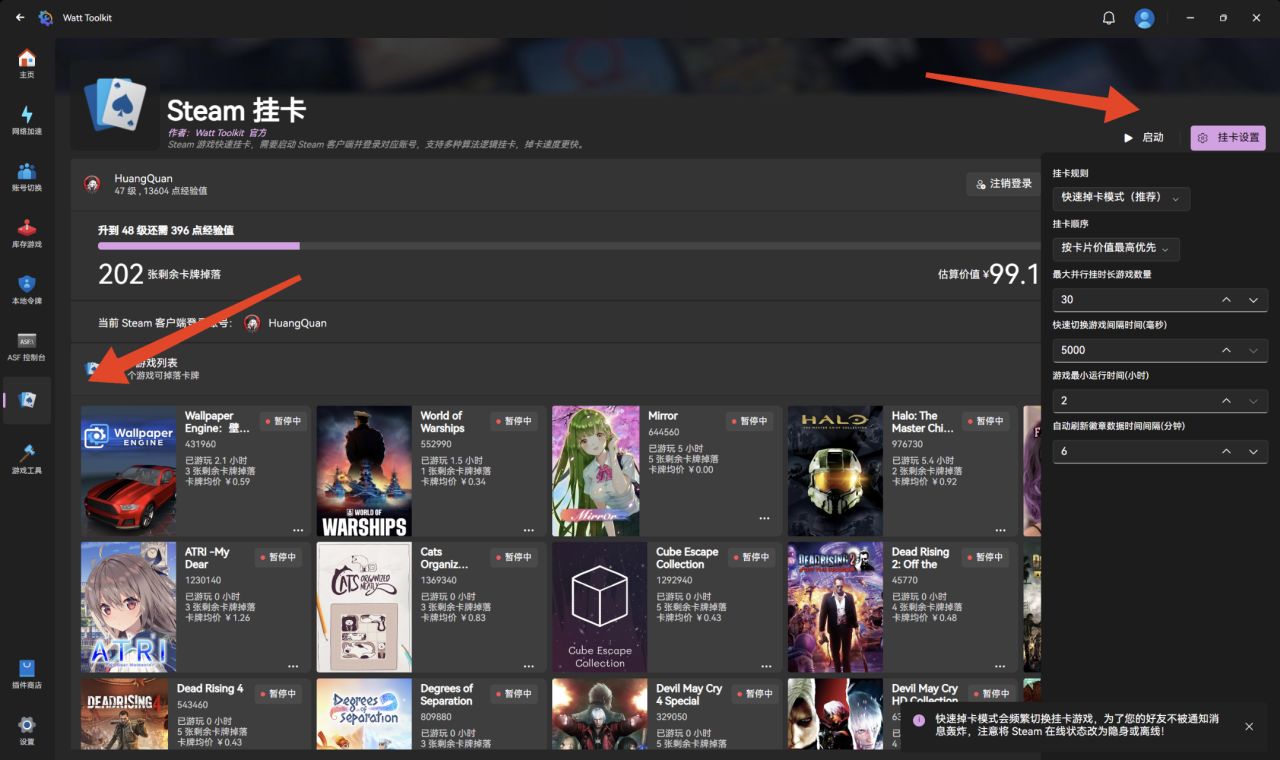1280x760 pixels.
Task: Select the Mirror game thumbnail
Action: pyautogui.click(x=596, y=471)
